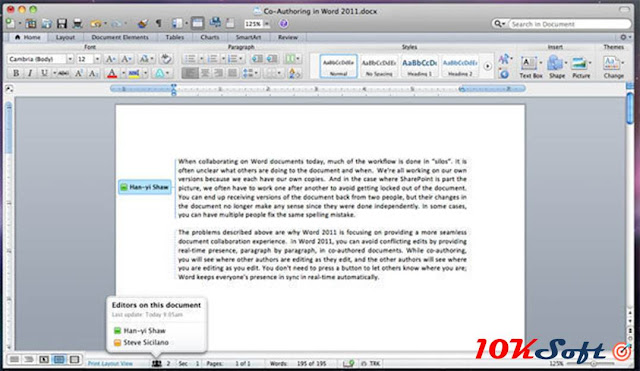The width and height of the screenshot is (640, 371).
Task: Toggle Bold formatting
Action: coord(16,73)
